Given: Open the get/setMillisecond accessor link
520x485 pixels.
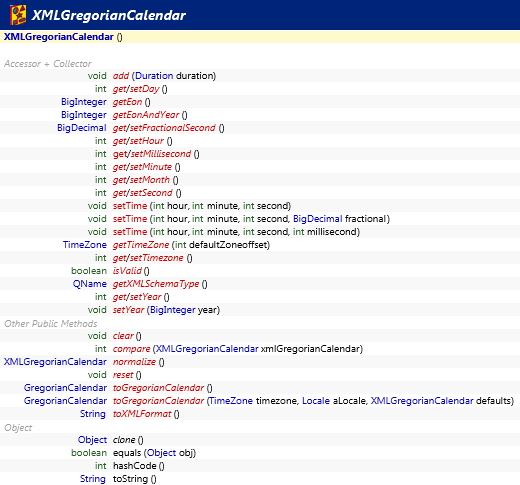Looking at the screenshot, I should [152, 154].
